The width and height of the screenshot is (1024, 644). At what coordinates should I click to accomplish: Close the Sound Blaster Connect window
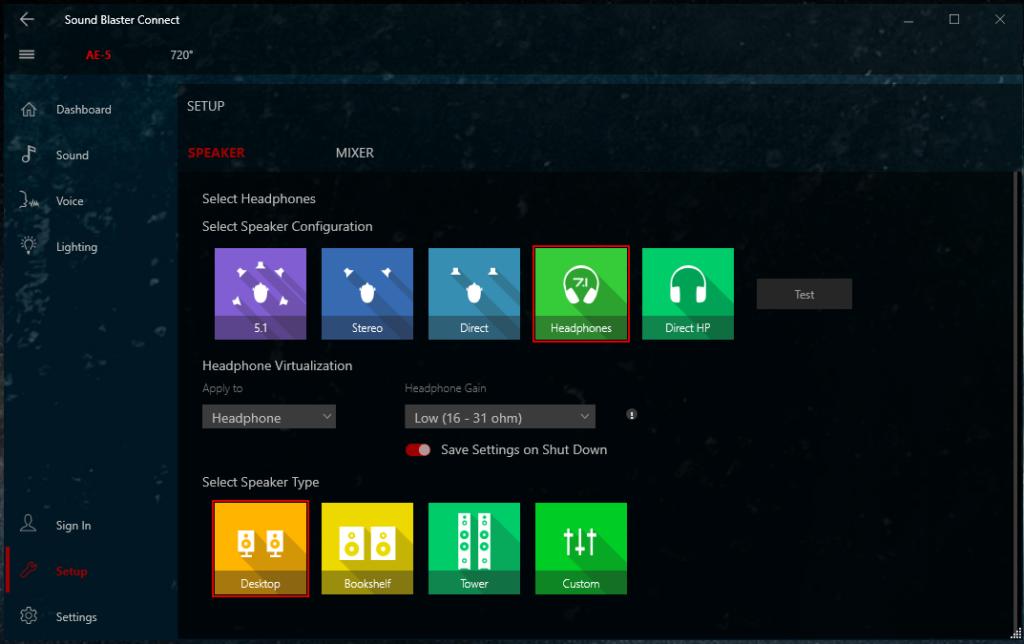pyautogui.click(x=1000, y=20)
